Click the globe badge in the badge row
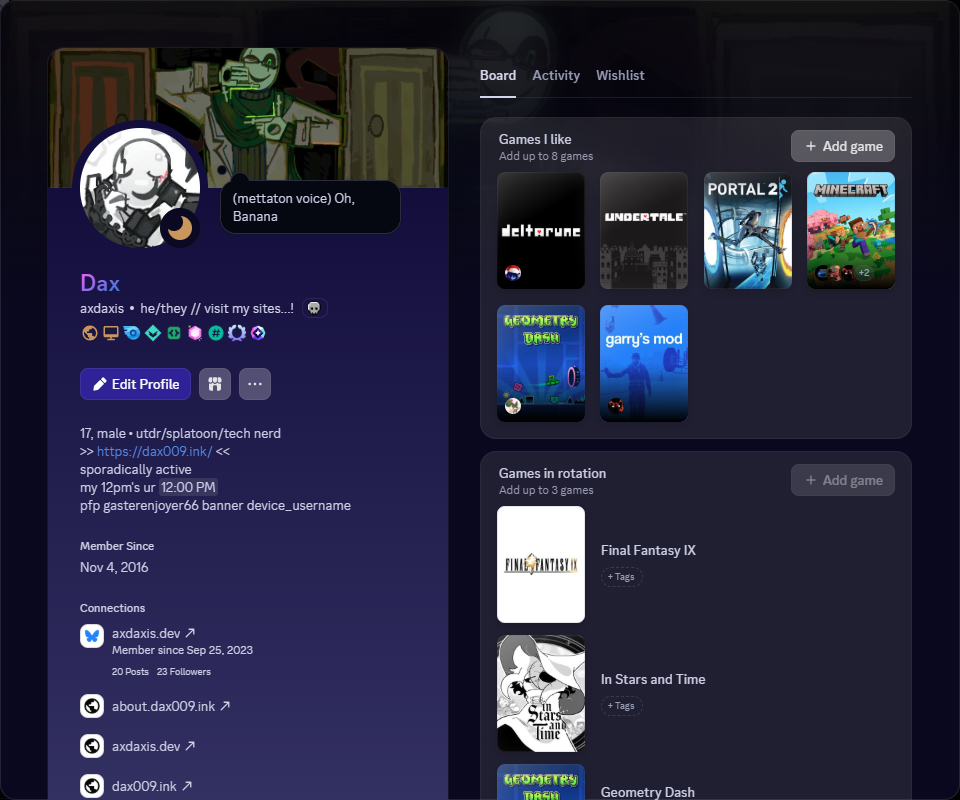Screen dimensions: 960x800 [89, 333]
